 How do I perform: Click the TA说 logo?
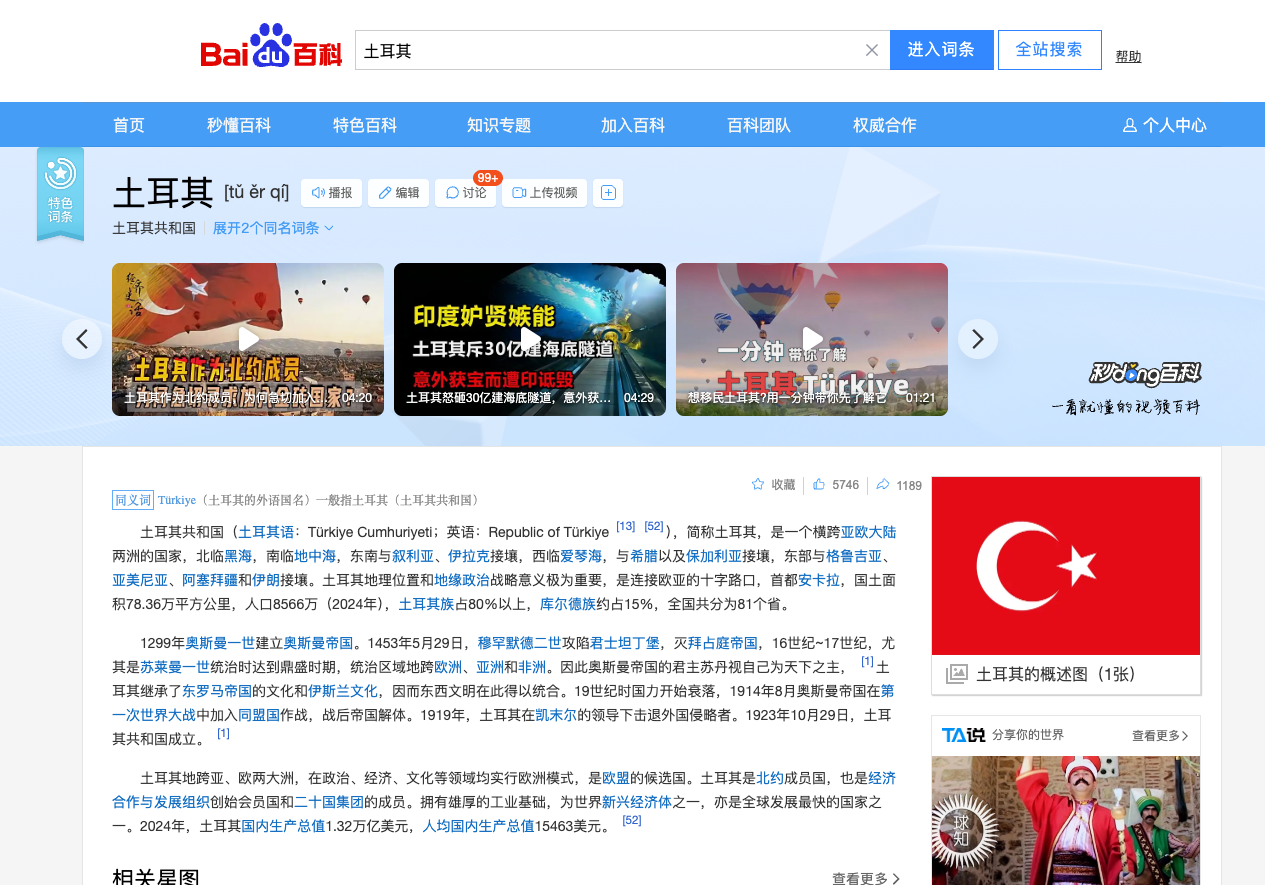pyautogui.click(x=962, y=735)
